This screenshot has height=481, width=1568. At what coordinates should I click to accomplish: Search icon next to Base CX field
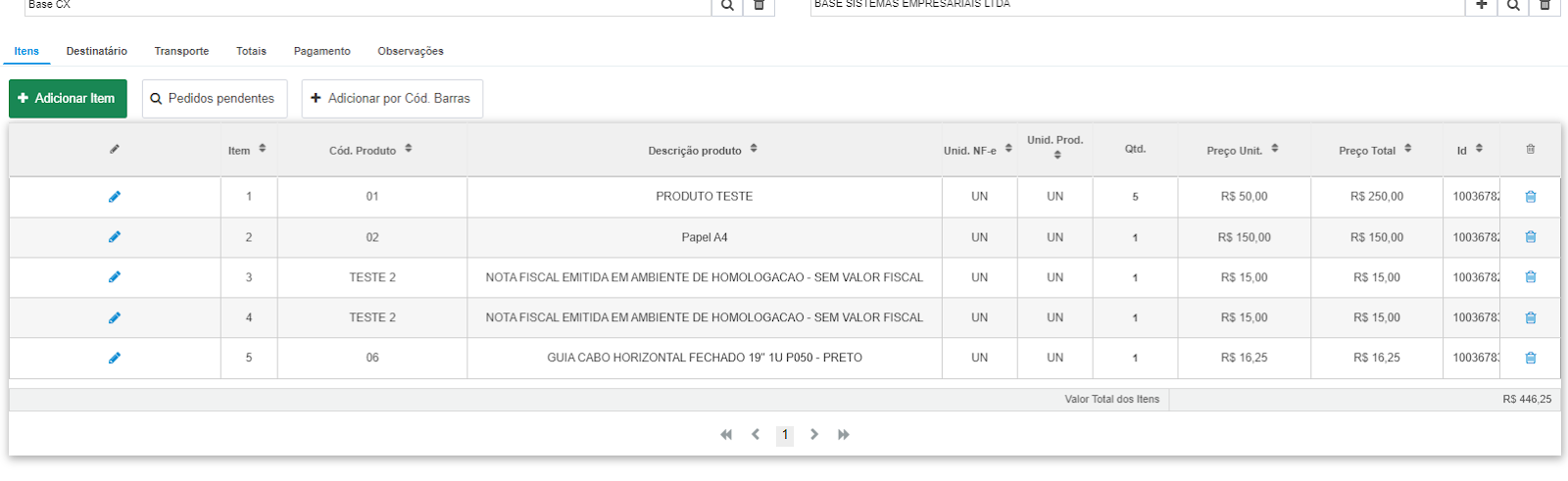pyautogui.click(x=727, y=5)
